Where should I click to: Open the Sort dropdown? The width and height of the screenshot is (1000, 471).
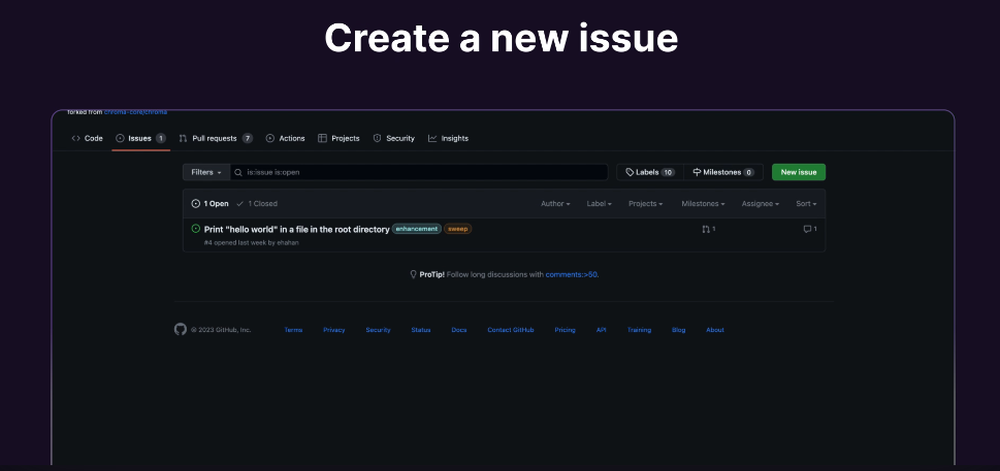click(806, 204)
